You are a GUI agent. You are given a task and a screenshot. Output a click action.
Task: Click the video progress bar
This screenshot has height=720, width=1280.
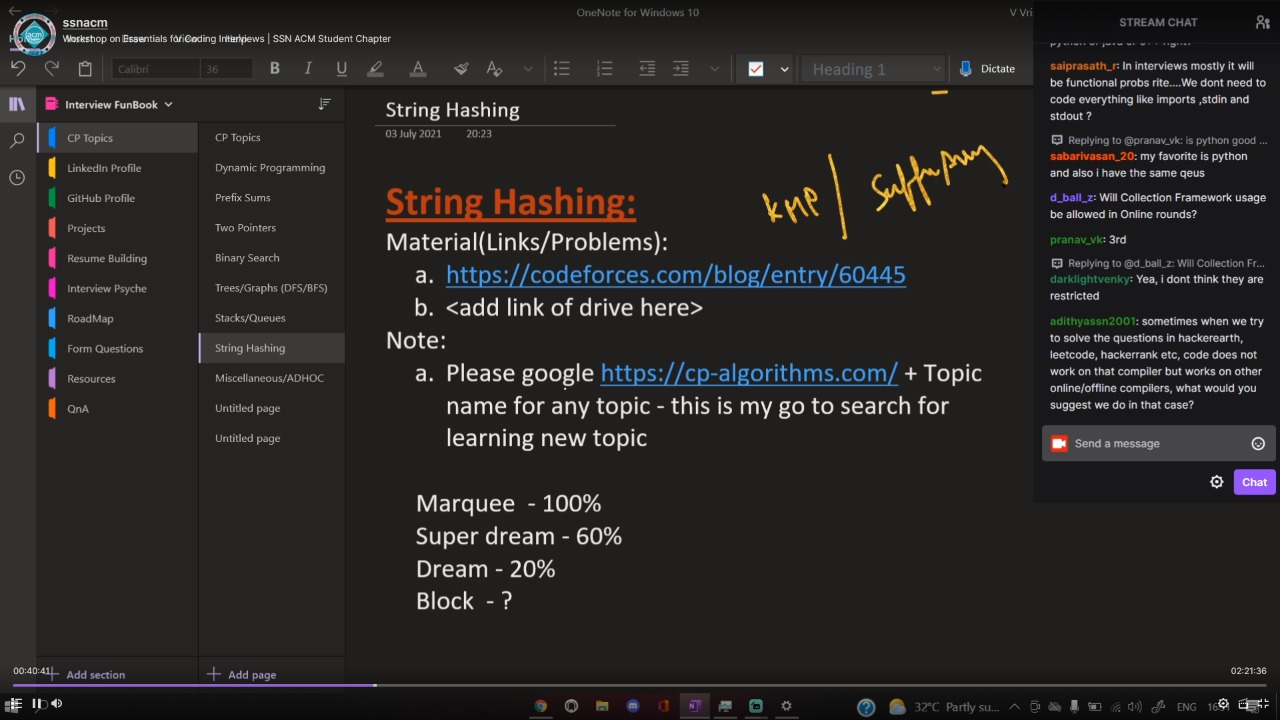(x=640, y=686)
